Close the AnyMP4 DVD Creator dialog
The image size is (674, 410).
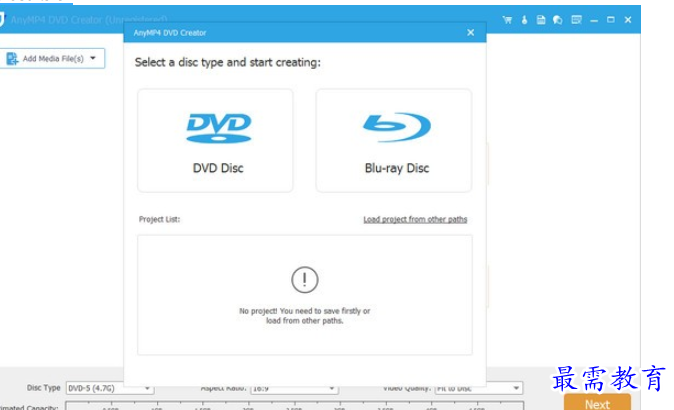[x=471, y=33]
